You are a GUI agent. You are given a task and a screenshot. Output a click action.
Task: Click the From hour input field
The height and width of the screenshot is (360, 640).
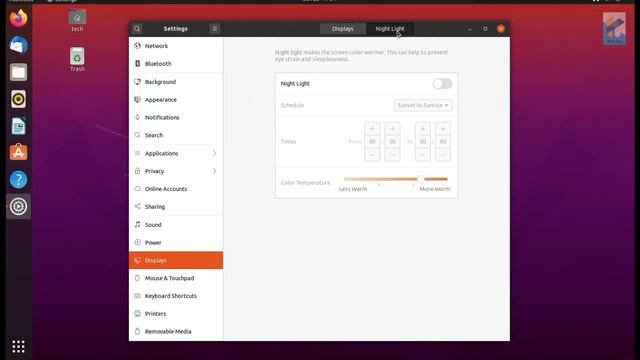point(372,142)
